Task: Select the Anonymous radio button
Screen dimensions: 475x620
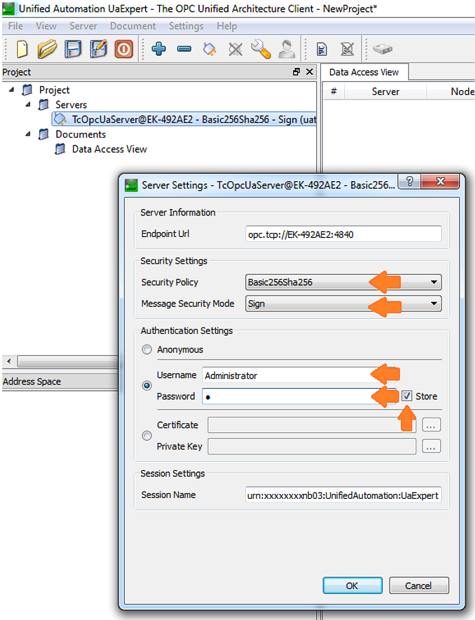Action: click(147, 350)
